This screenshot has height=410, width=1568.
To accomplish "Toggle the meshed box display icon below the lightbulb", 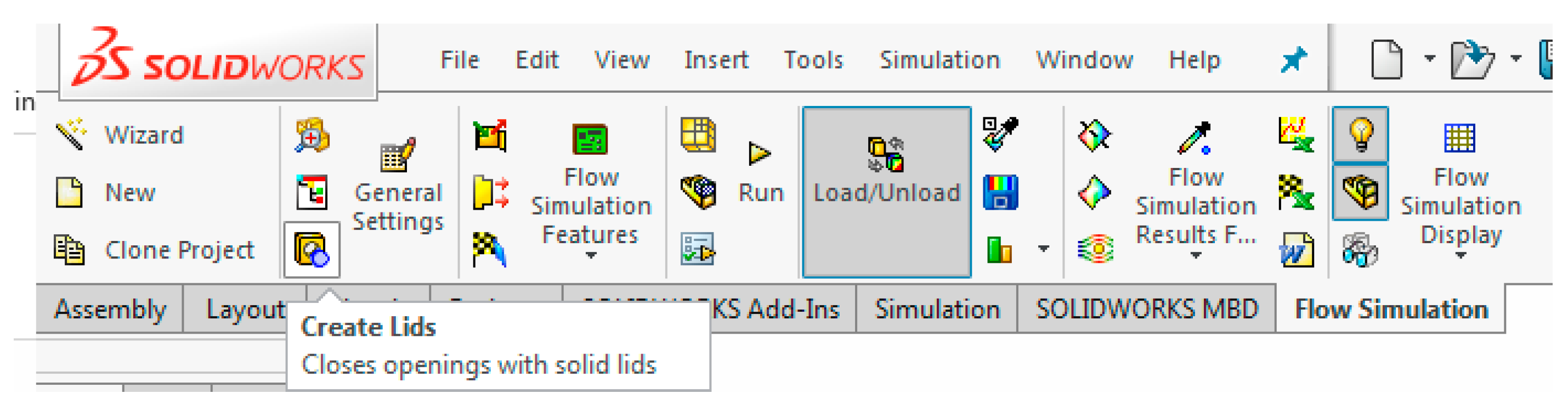I will tap(1361, 193).
